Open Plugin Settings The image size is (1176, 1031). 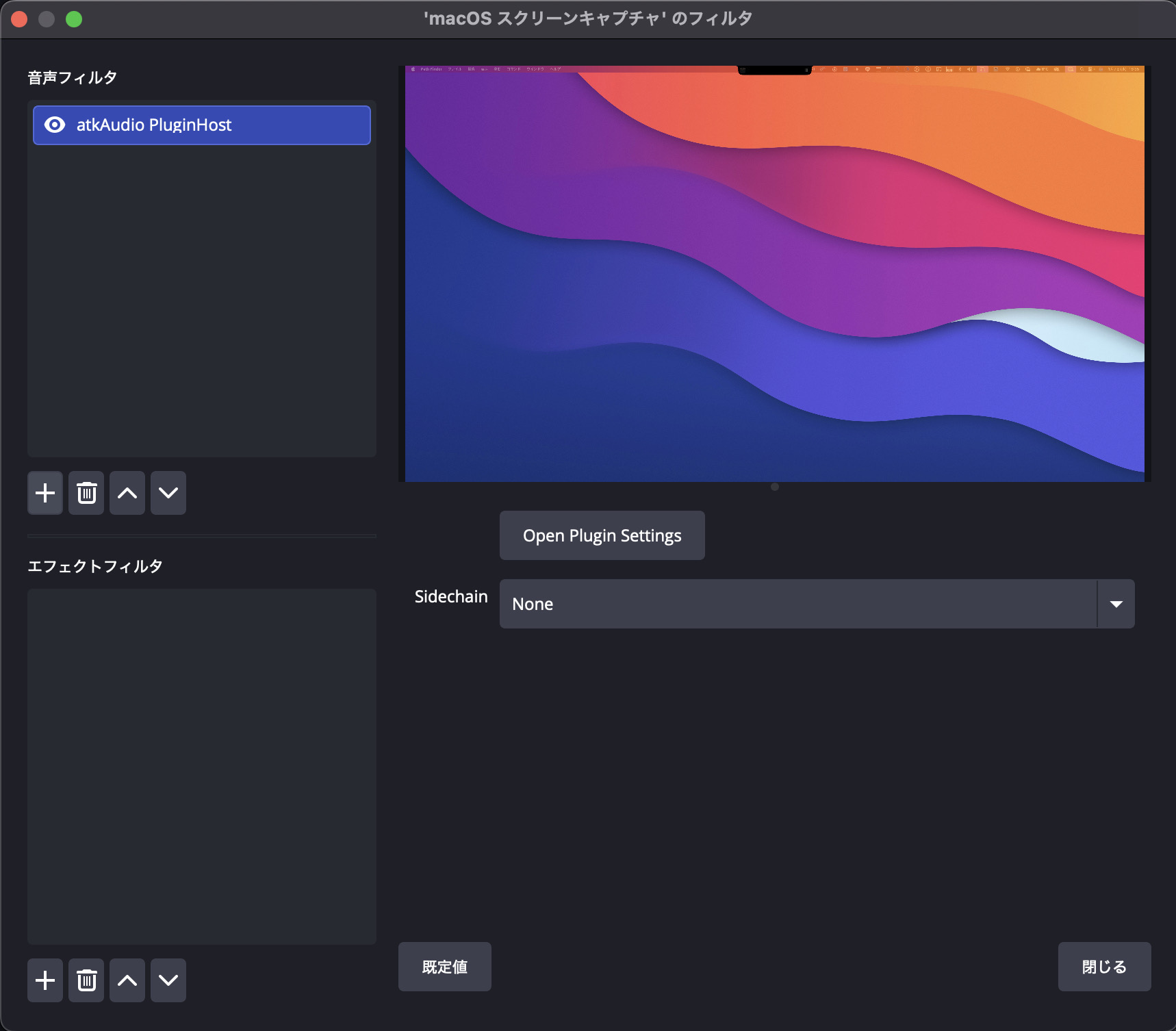click(602, 535)
